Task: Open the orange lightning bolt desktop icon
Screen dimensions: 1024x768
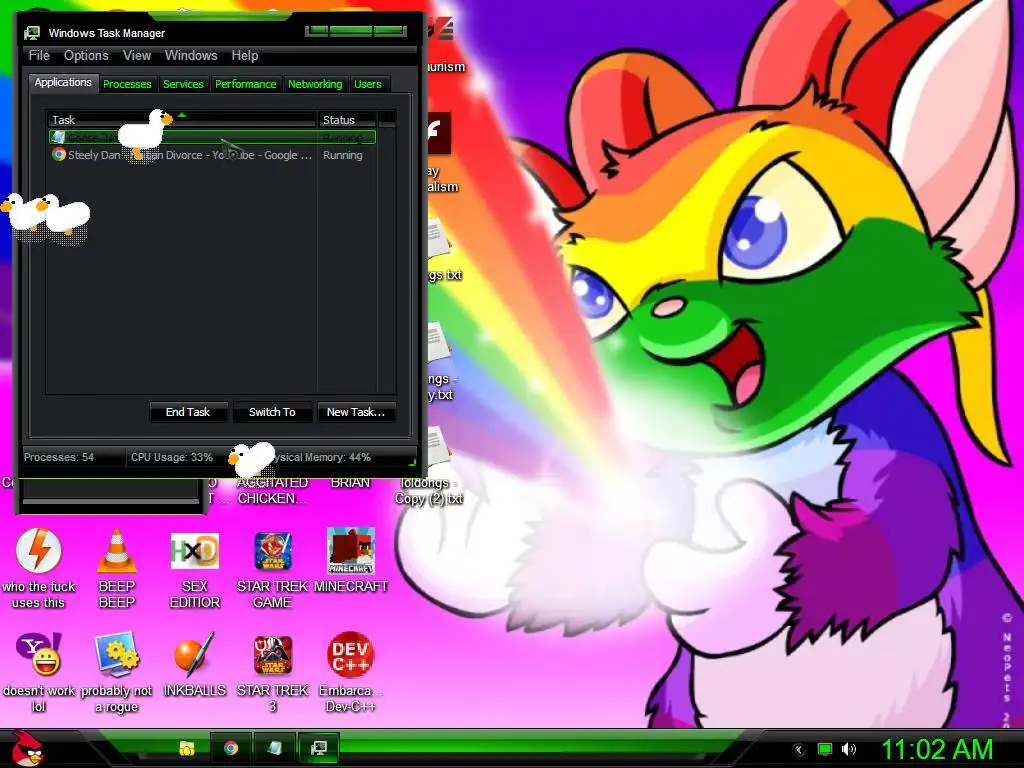Action: (x=39, y=551)
